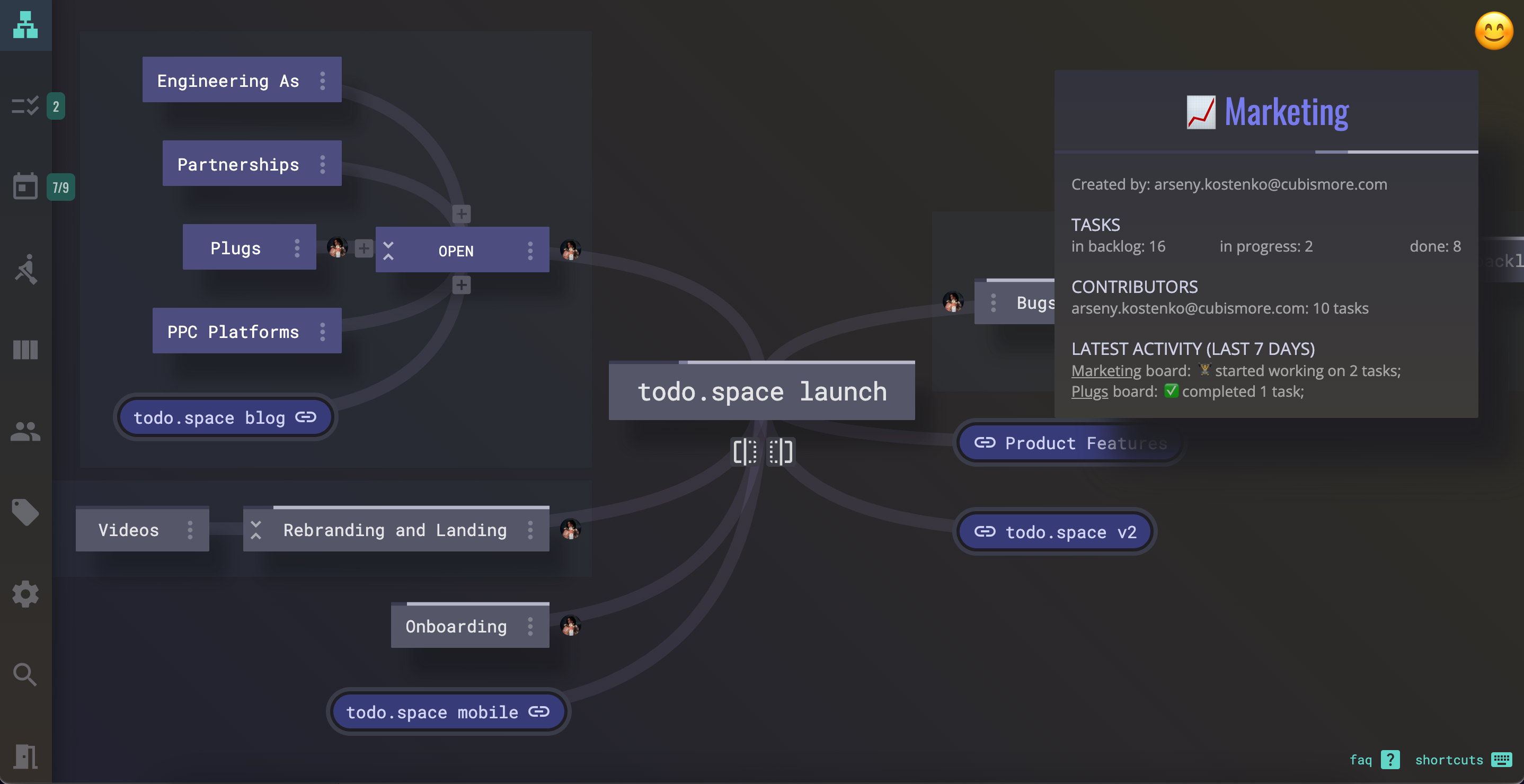The height and width of the screenshot is (784, 1524).
Task: Open Partnerships node options menu
Action: (x=322, y=164)
